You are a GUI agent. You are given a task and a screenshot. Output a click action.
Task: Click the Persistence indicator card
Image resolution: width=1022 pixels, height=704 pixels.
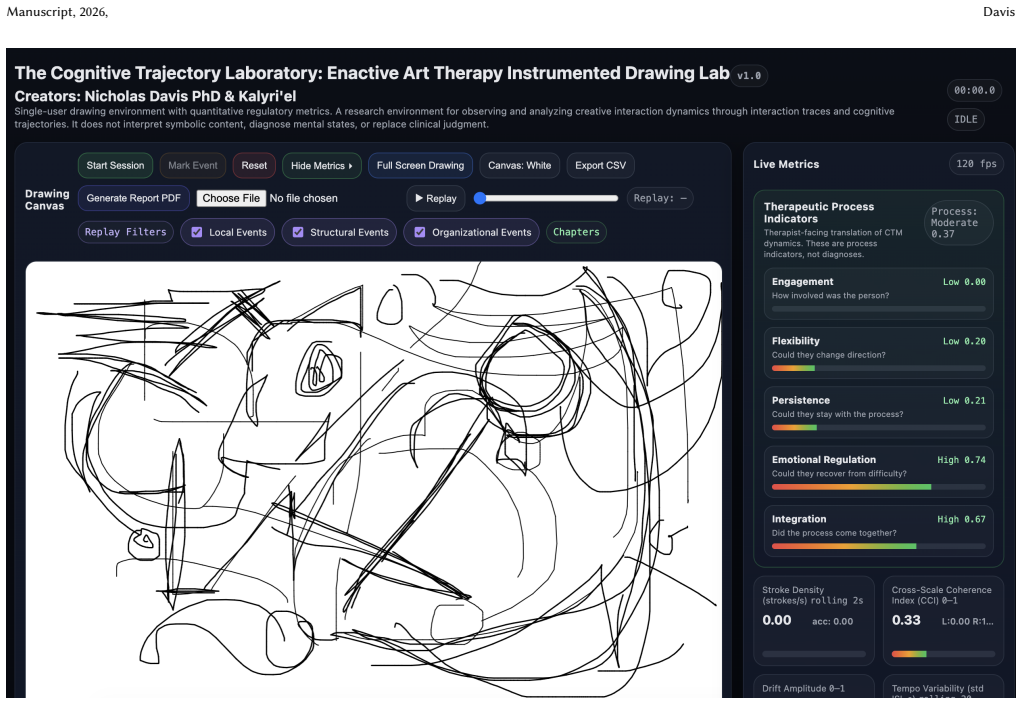click(879, 413)
